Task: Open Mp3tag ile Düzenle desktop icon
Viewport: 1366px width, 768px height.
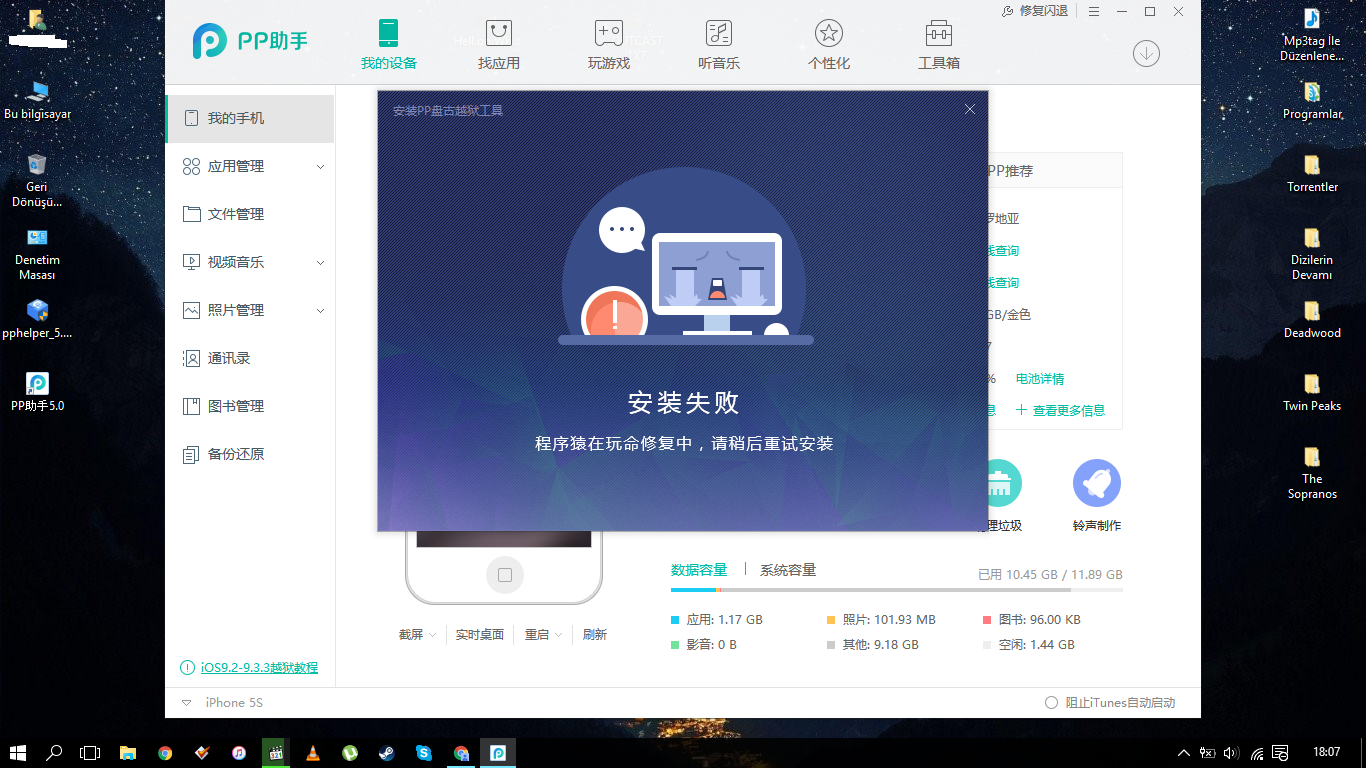Action: click(1312, 34)
